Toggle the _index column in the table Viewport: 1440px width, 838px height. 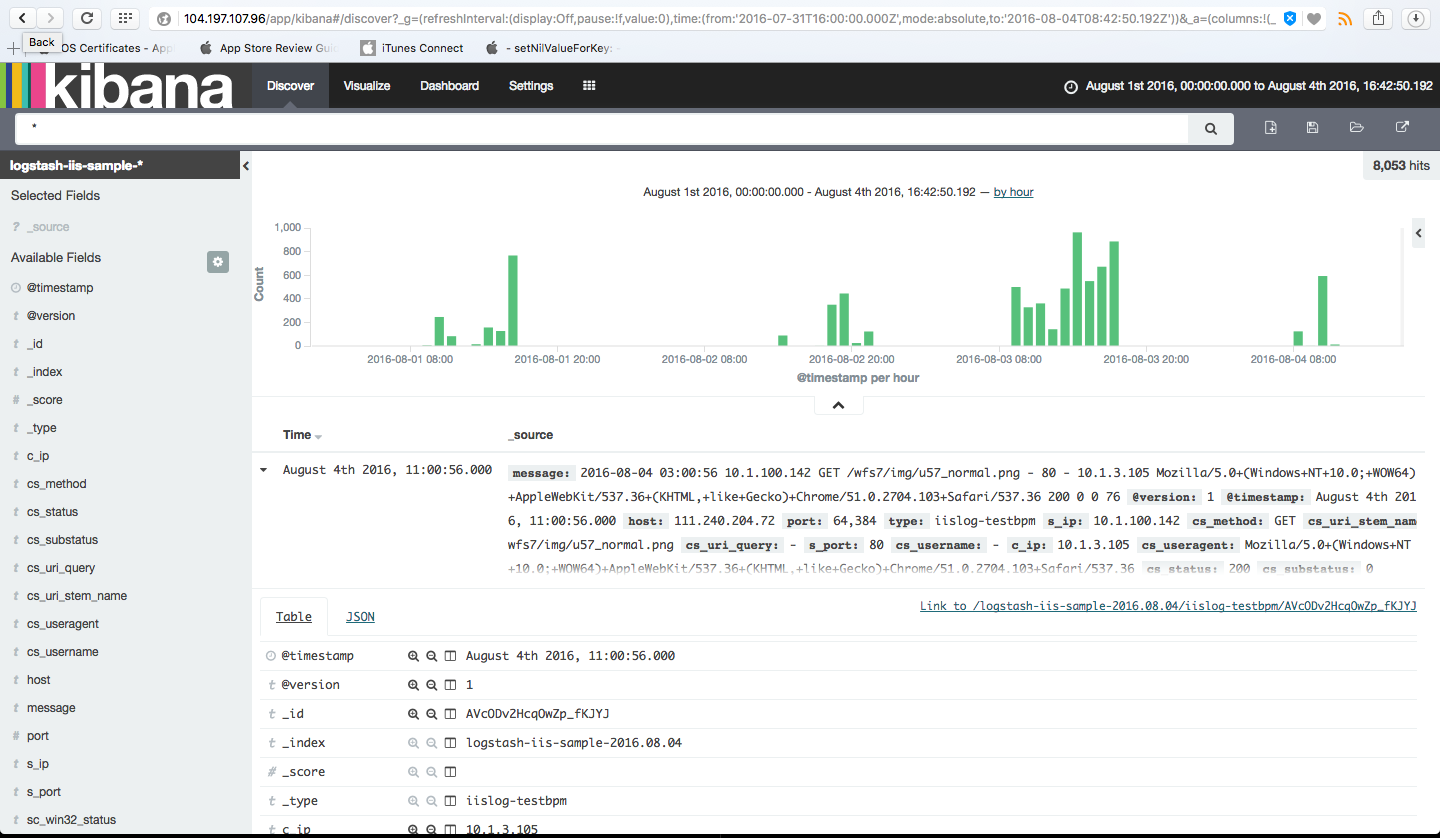click(x=450, y=744)
